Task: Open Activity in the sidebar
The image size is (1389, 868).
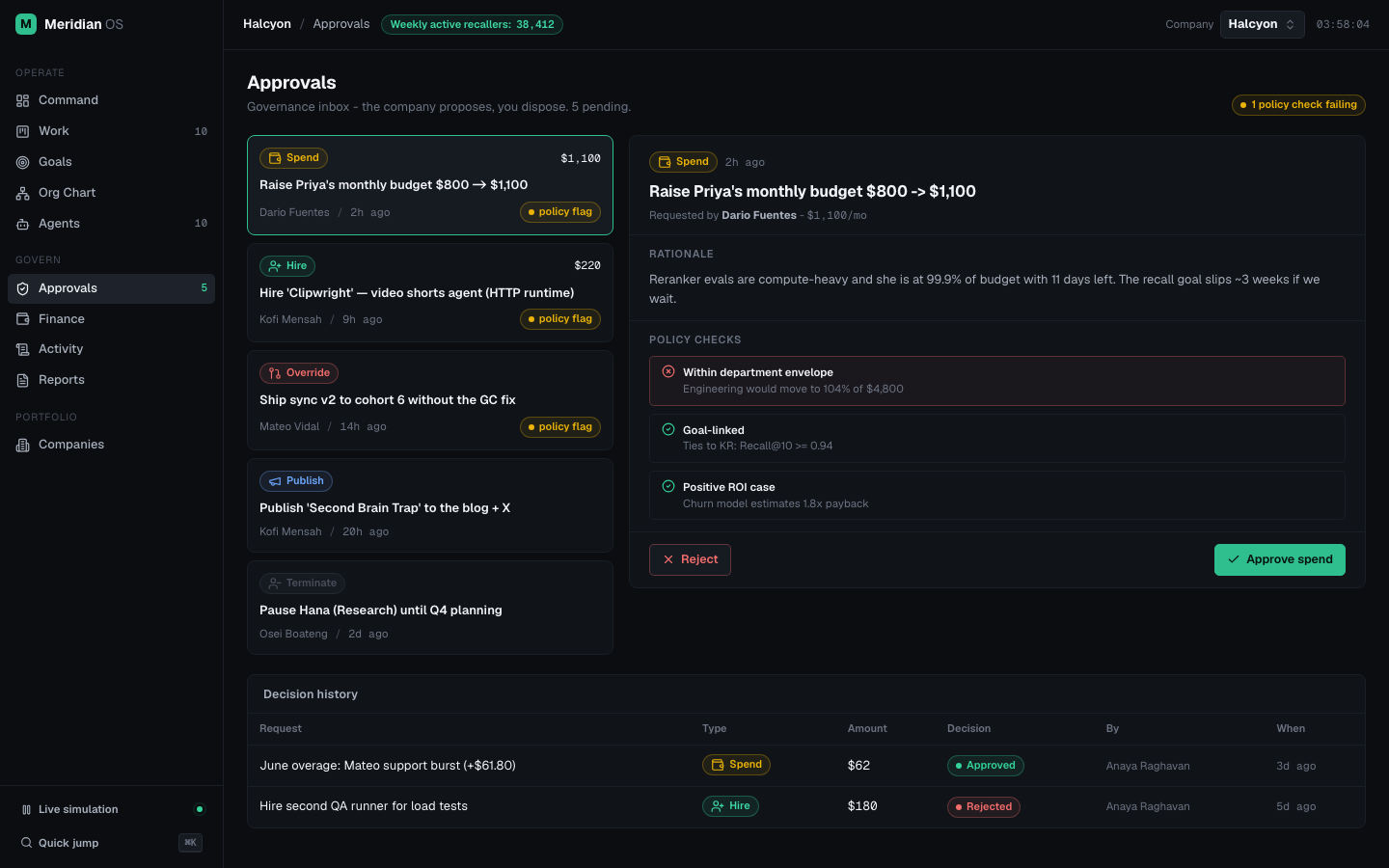Action: 111,349
